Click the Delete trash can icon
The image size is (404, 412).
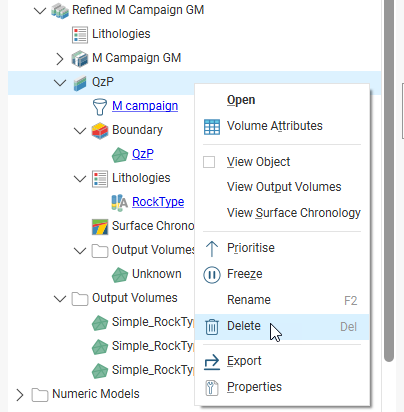point(212,327)
